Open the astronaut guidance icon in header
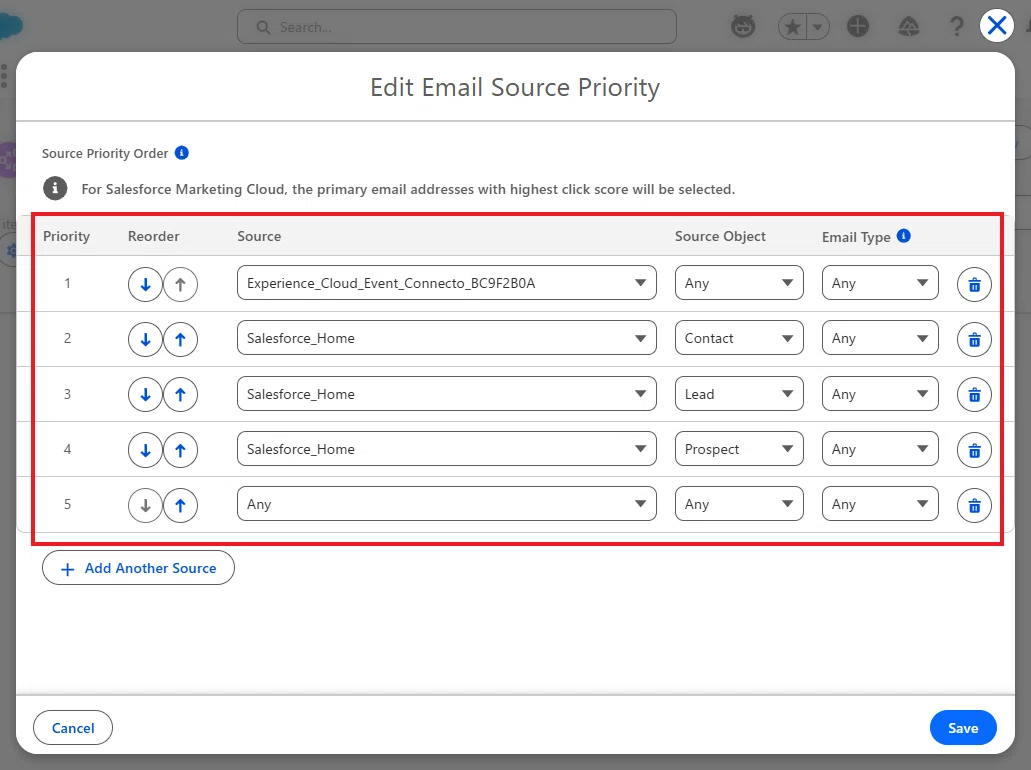This screenshot has height=770, width=1031. click(x=743, y=26)
